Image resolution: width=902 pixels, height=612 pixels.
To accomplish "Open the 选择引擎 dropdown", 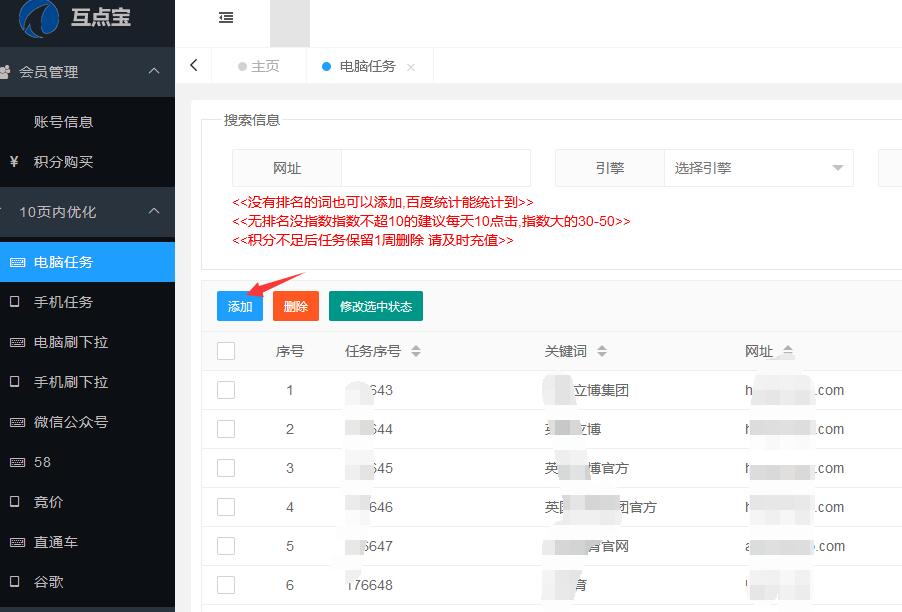I will [x=758, y=168].
